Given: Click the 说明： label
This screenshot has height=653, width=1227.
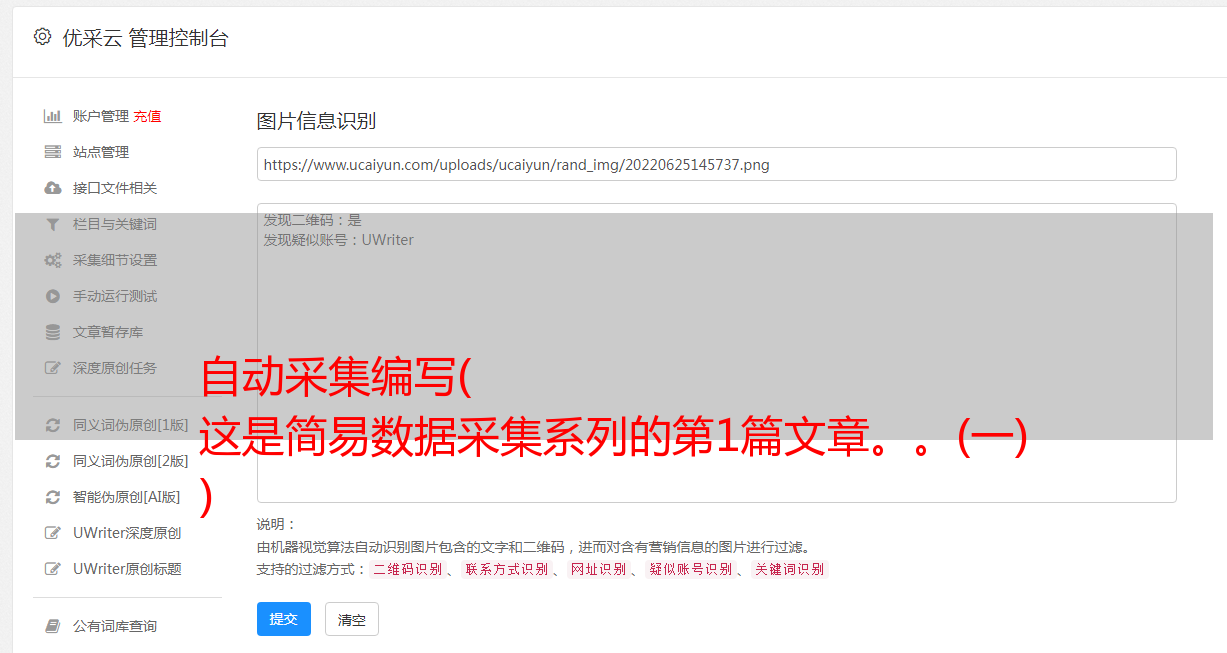Looking at the screenshot, I should pyautogui.click(x=276, y=524).
